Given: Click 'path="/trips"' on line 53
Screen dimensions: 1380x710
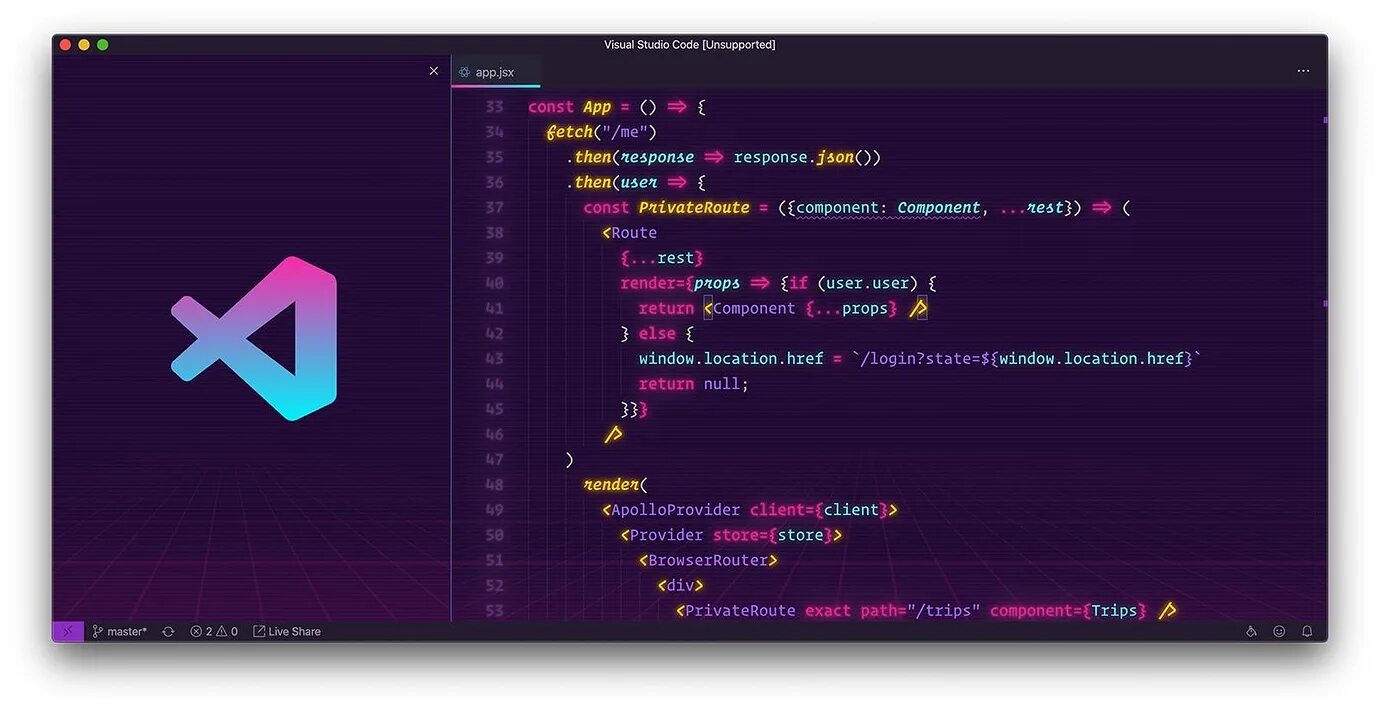Looking at the screenshot, I should pos(920,611).
